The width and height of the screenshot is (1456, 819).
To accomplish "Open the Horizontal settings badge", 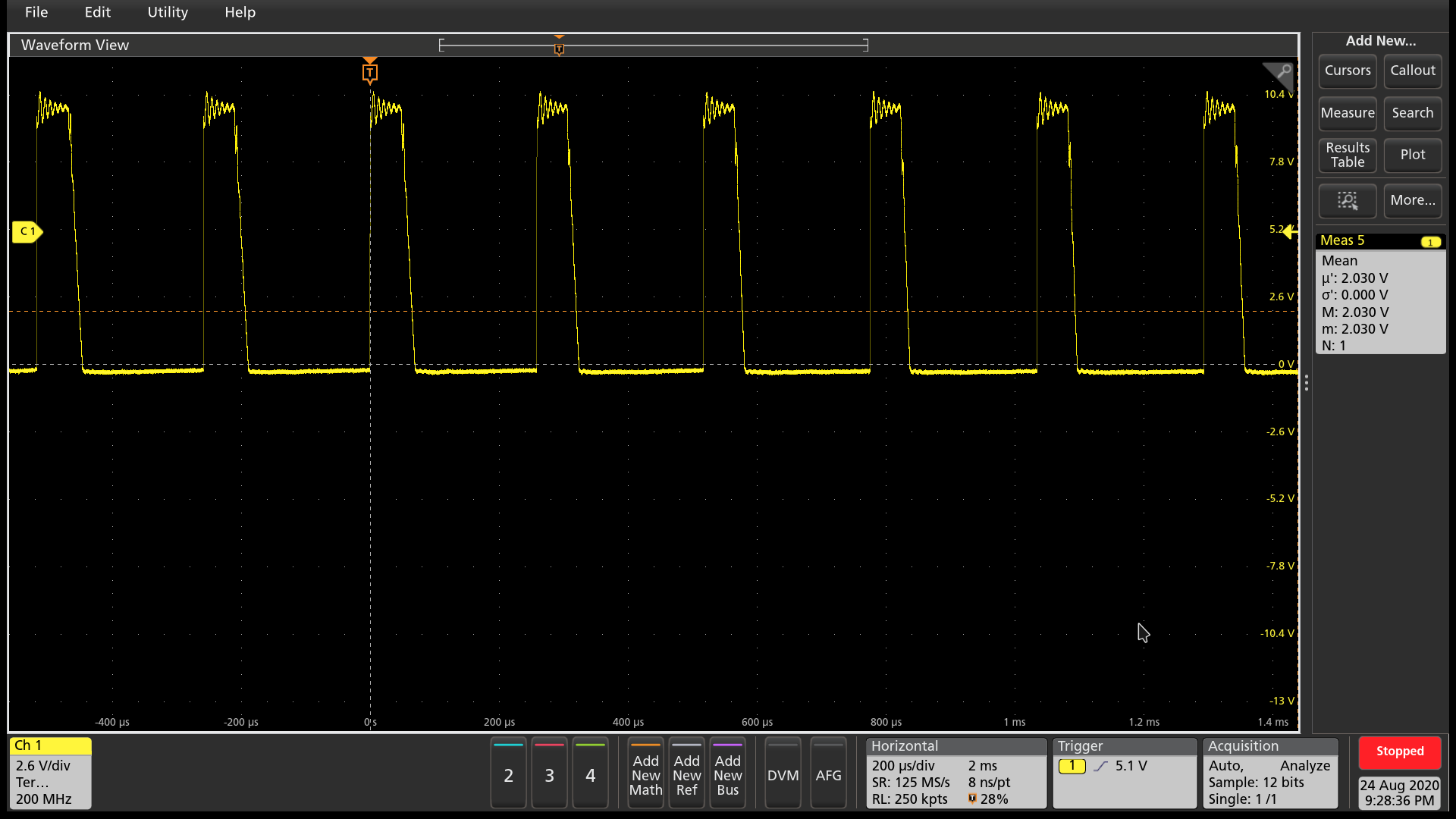I will 955,773.
